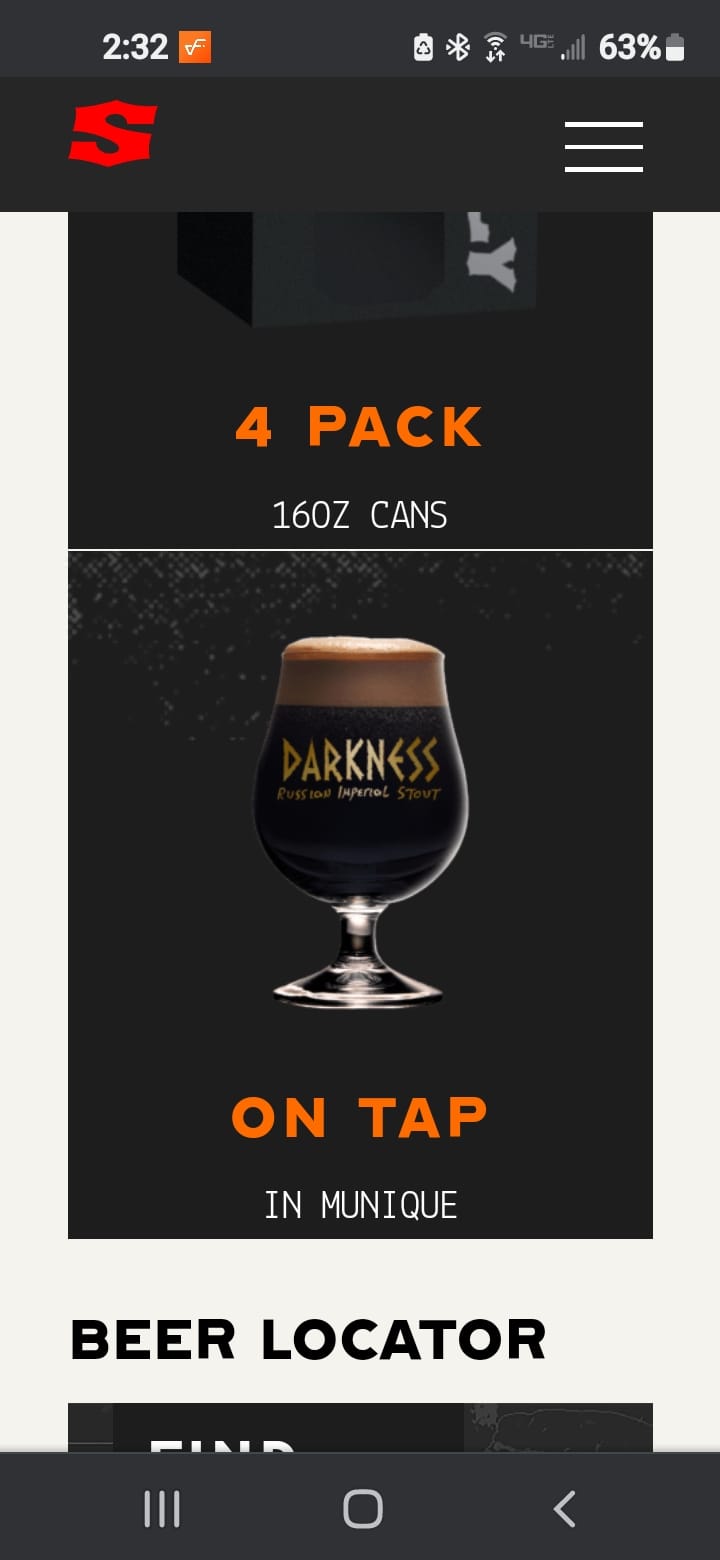The width and height of the screenshot is (720, 1560).
Task: Tap the red Surly S logo
Action: coord(113,132)
